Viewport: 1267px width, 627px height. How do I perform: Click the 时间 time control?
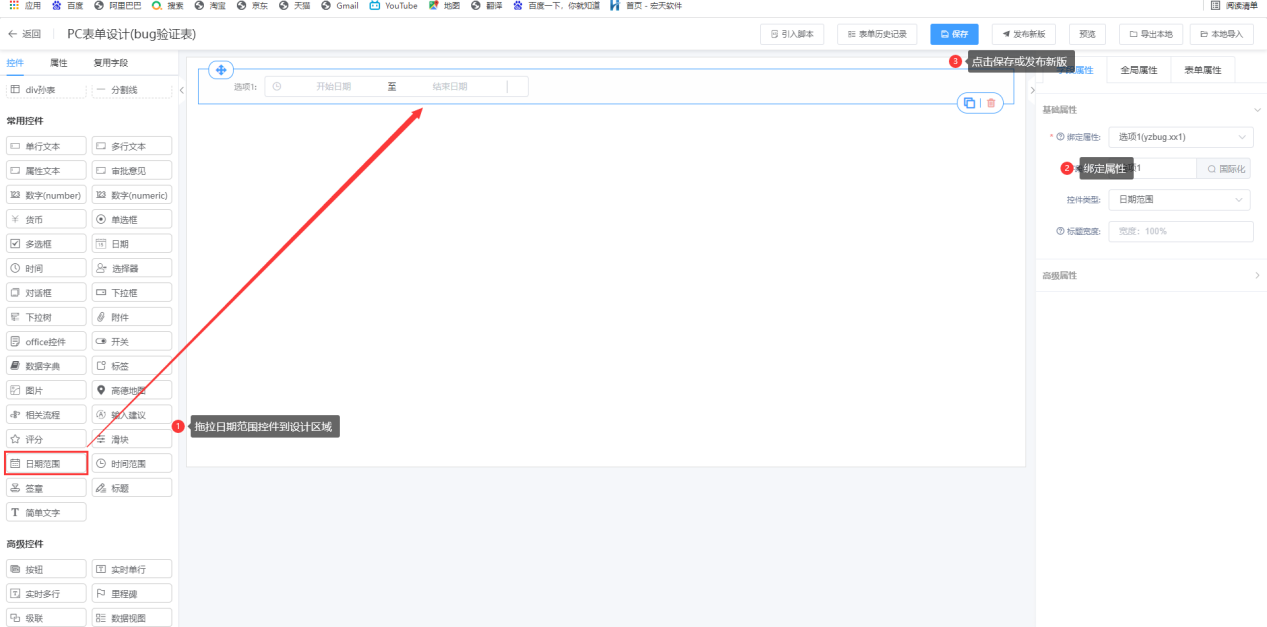(46, 269)
